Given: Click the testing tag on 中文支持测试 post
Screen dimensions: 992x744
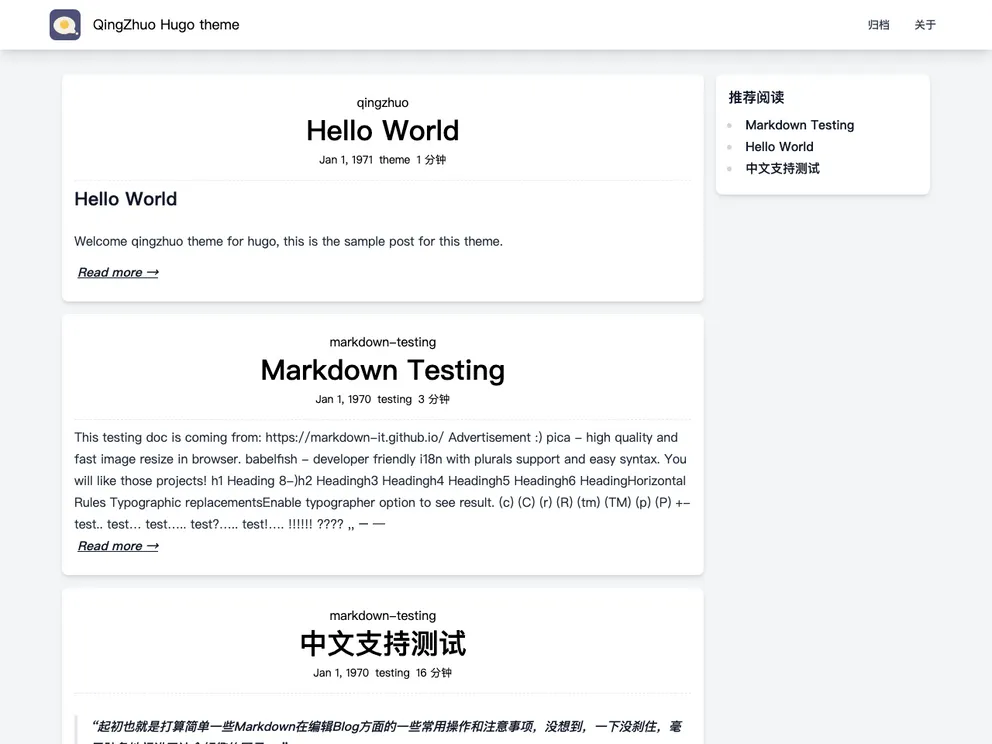Looking at the screenshot, I should (x=392, y=673).
